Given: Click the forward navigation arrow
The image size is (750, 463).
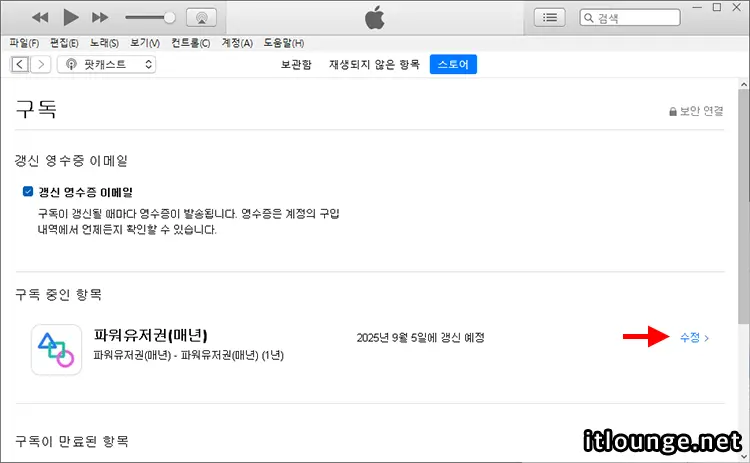Looking at the screenshot, I should click(41, 64).
